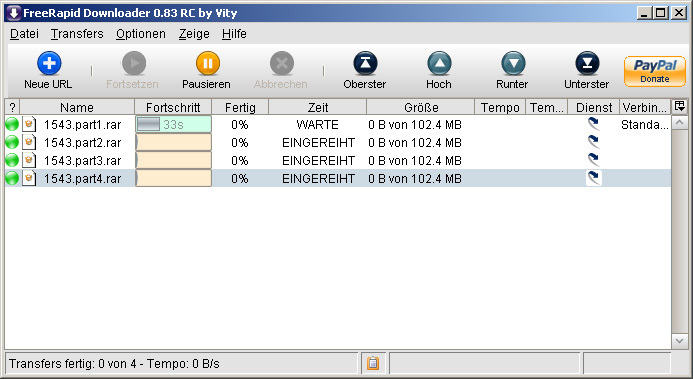The height and width of the screenshot is (379, 693).
Task: Sort by Tempo column header
Action: click(500, 107)
